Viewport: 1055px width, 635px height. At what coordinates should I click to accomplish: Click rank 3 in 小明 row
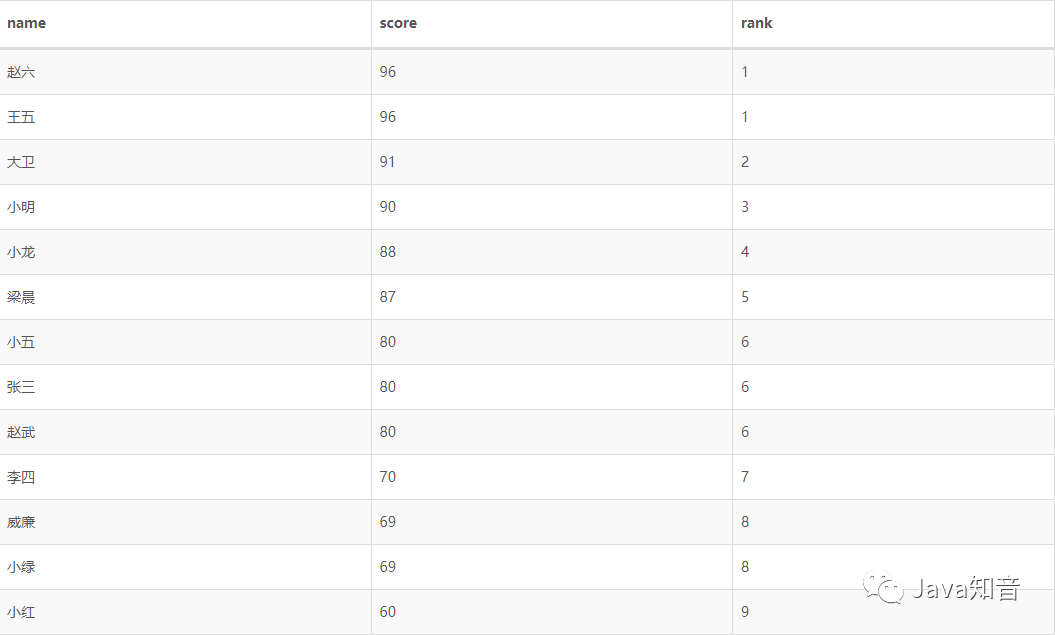coord(745,207)
